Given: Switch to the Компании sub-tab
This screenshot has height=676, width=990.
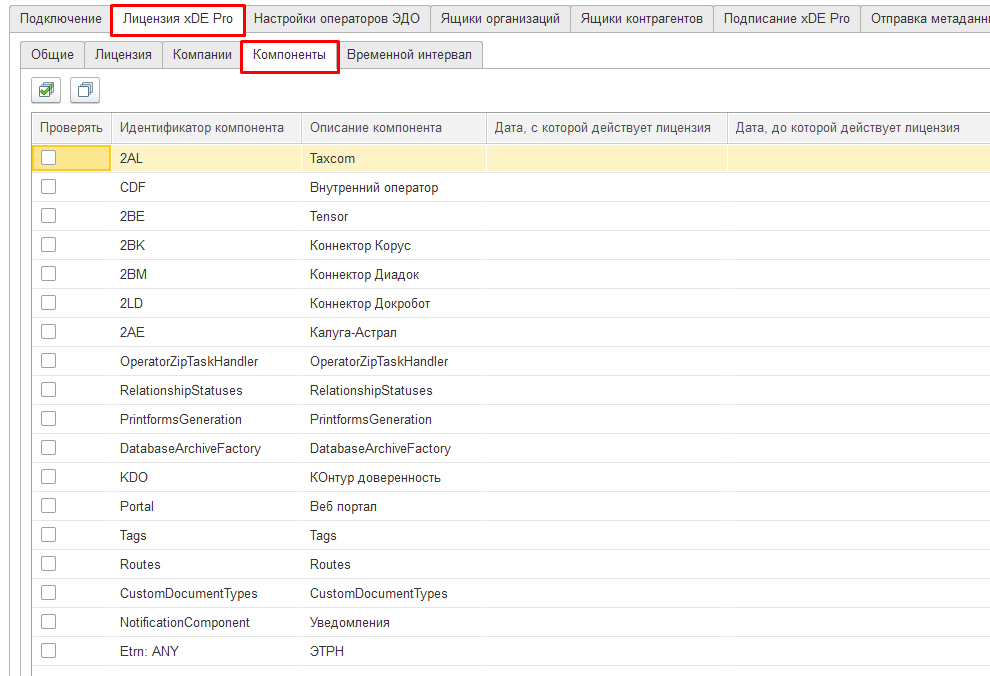Looking at the screenshot, I should 202,55.
